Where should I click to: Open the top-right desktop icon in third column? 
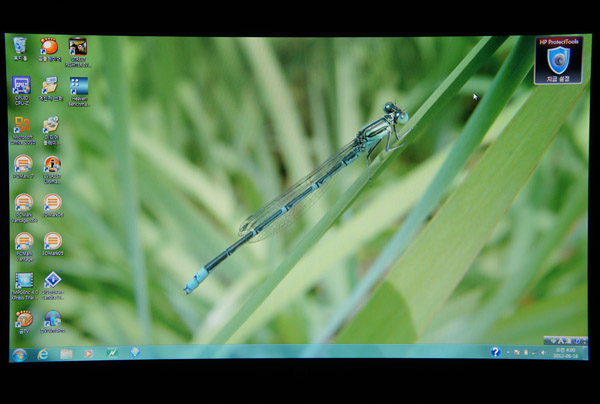(x=77, y=47)
